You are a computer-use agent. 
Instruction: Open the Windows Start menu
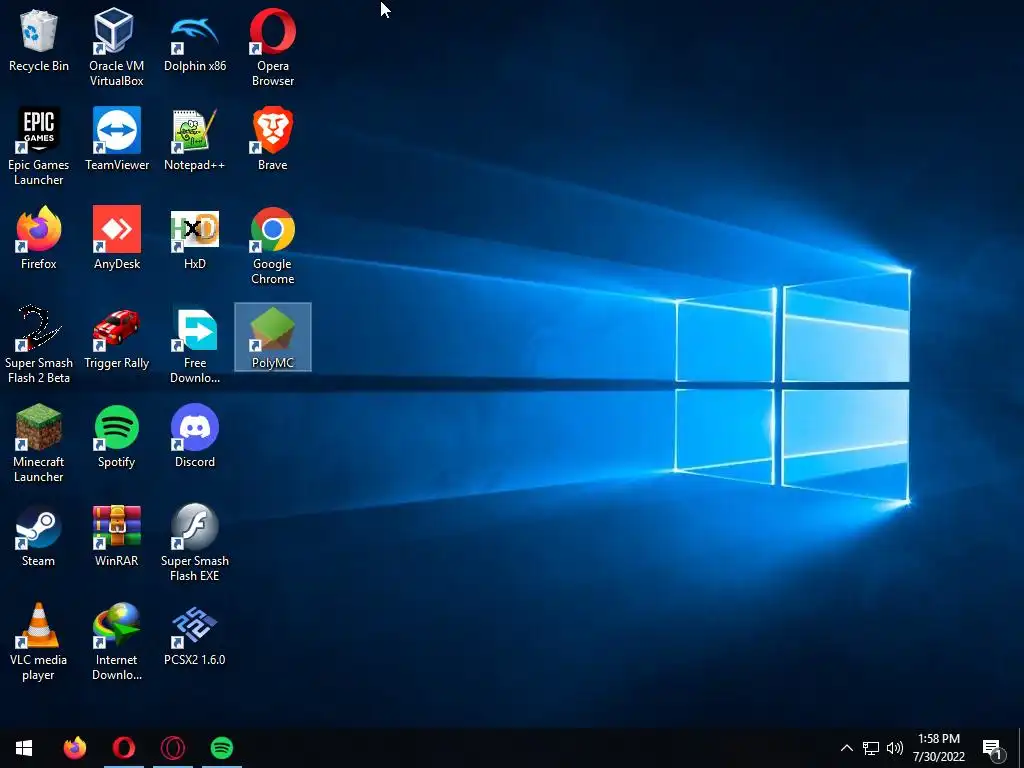24,748
